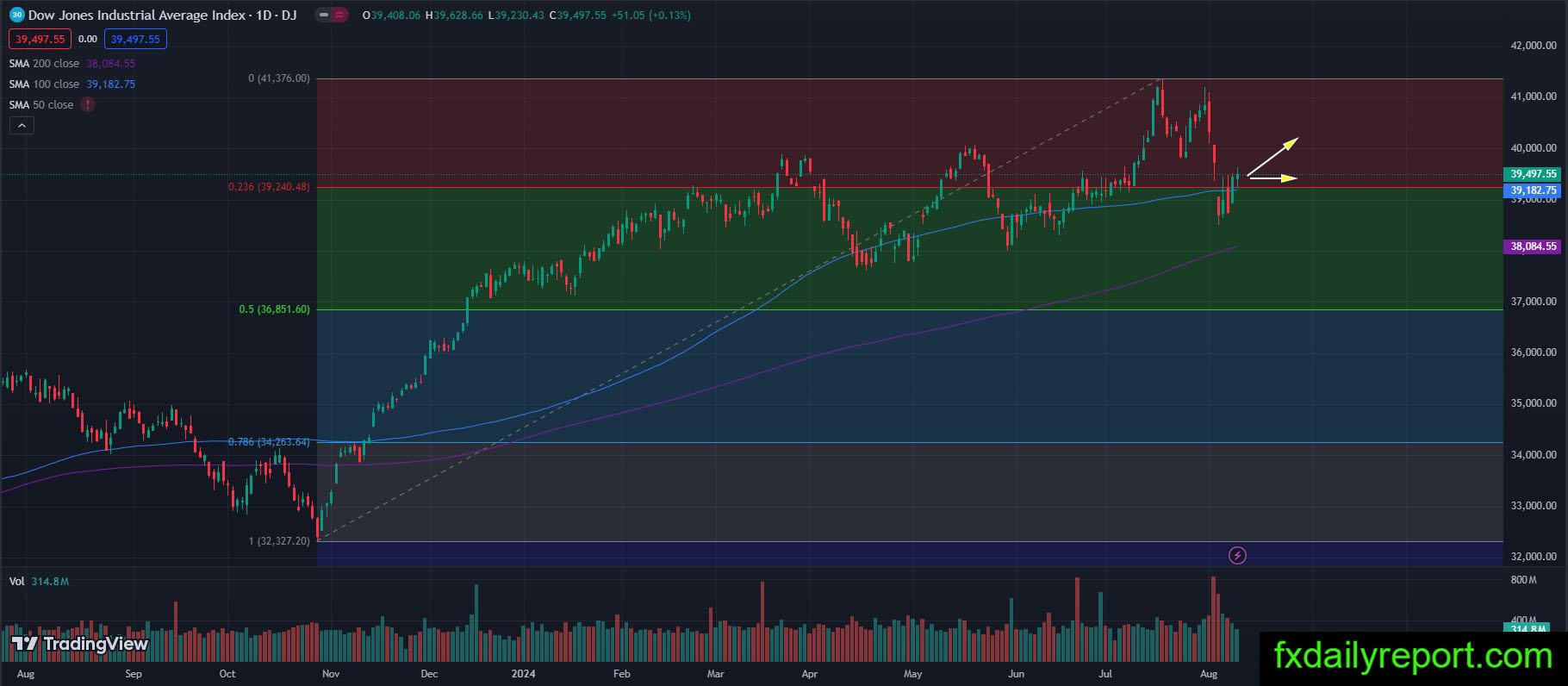This screenshot has width=1568, height=686.
Task: Select the Vol indicator legend
Action: click(16, 582)
